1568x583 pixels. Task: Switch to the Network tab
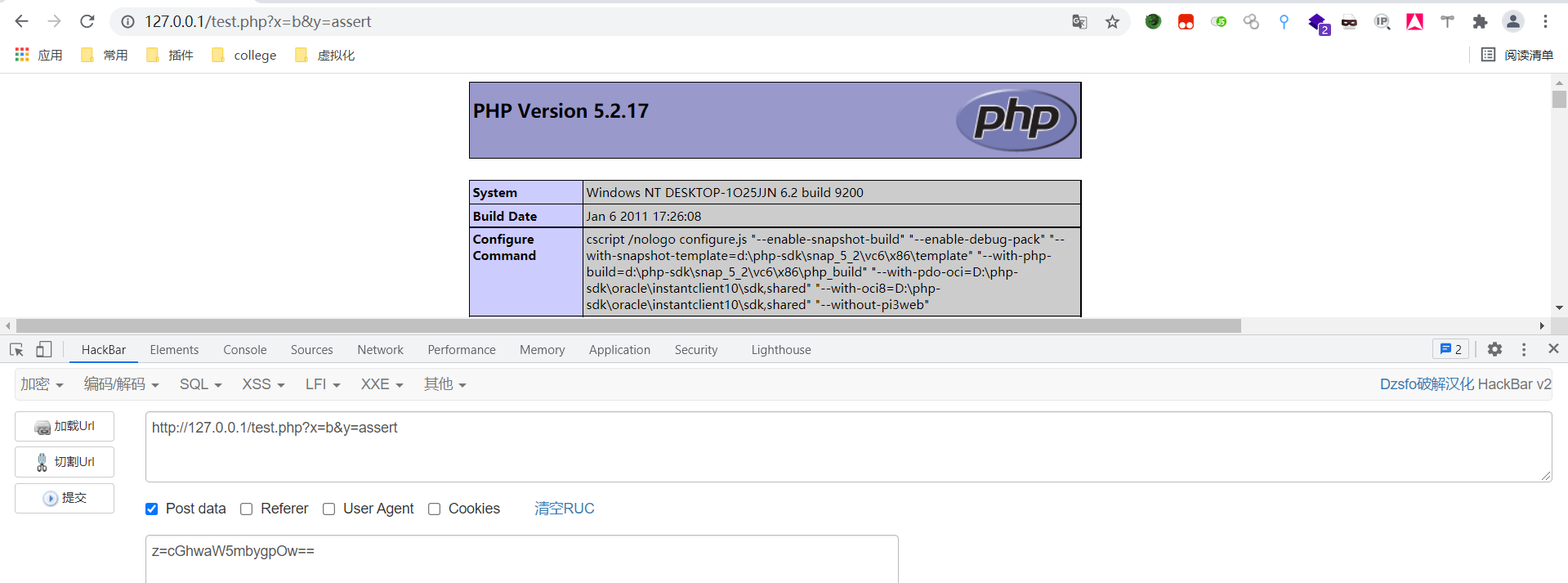(x=380, y=350)
